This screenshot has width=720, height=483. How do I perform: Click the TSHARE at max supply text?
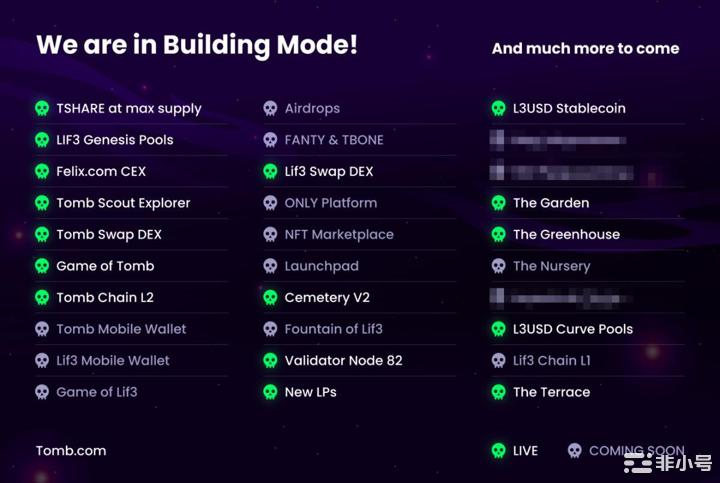tap(129, 109)
